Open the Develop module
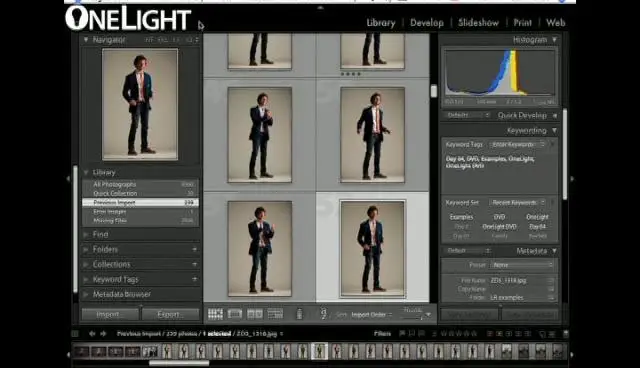 tap(427, 23)
